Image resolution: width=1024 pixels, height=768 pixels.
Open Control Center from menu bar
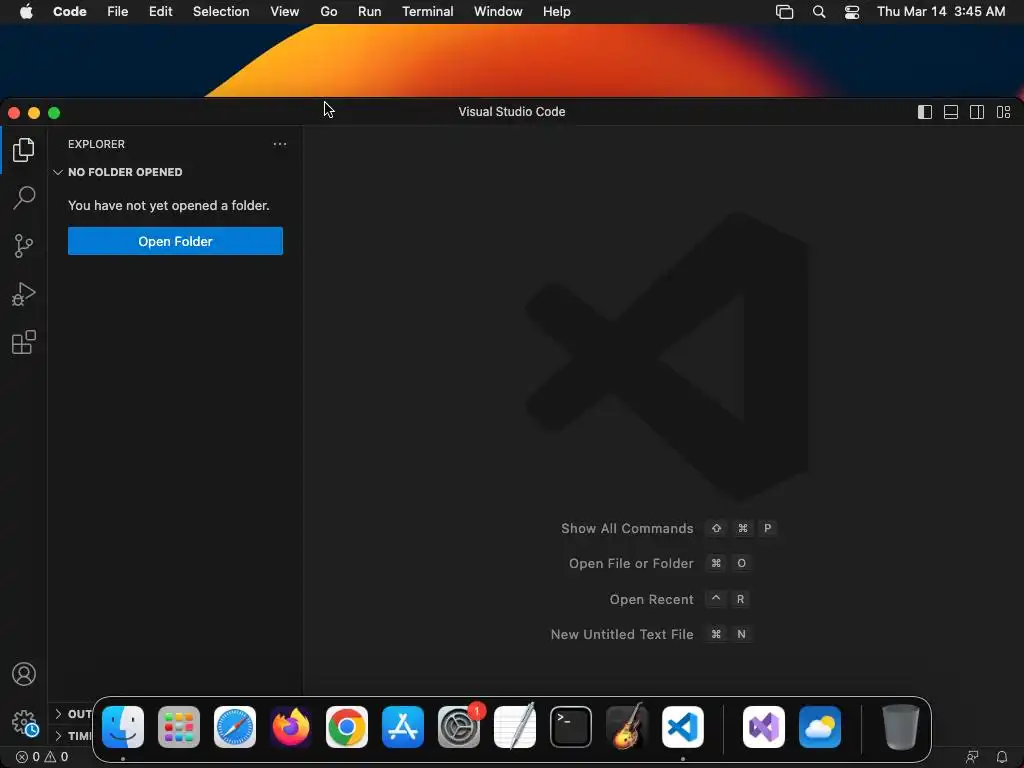(852, 12)
